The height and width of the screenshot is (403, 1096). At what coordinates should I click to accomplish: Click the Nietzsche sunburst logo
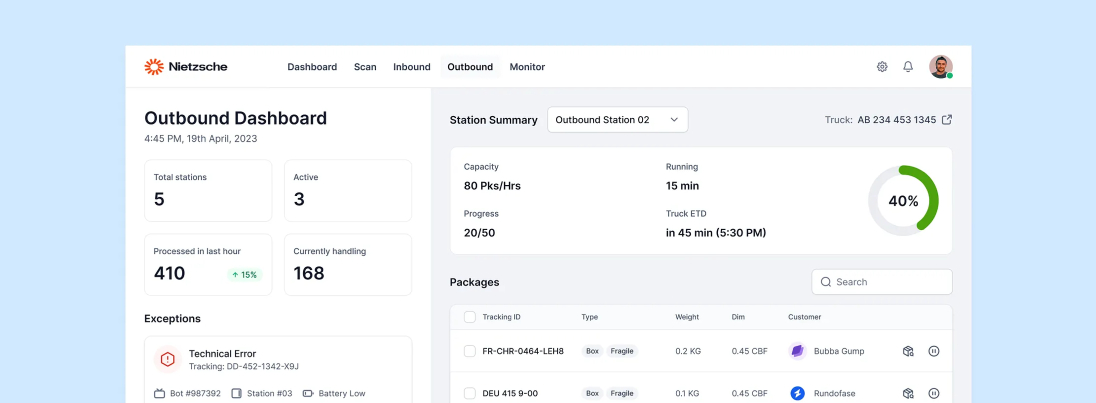[153, 67]
